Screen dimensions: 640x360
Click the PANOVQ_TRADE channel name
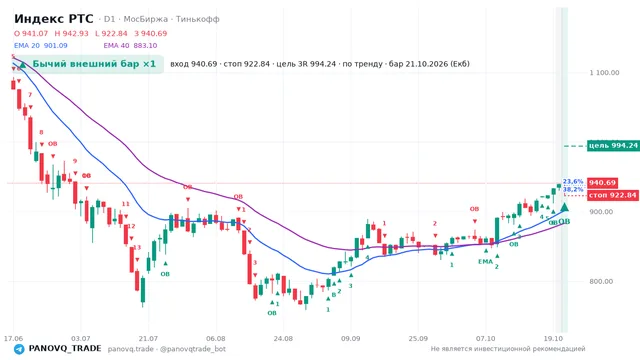pos(65,349)
